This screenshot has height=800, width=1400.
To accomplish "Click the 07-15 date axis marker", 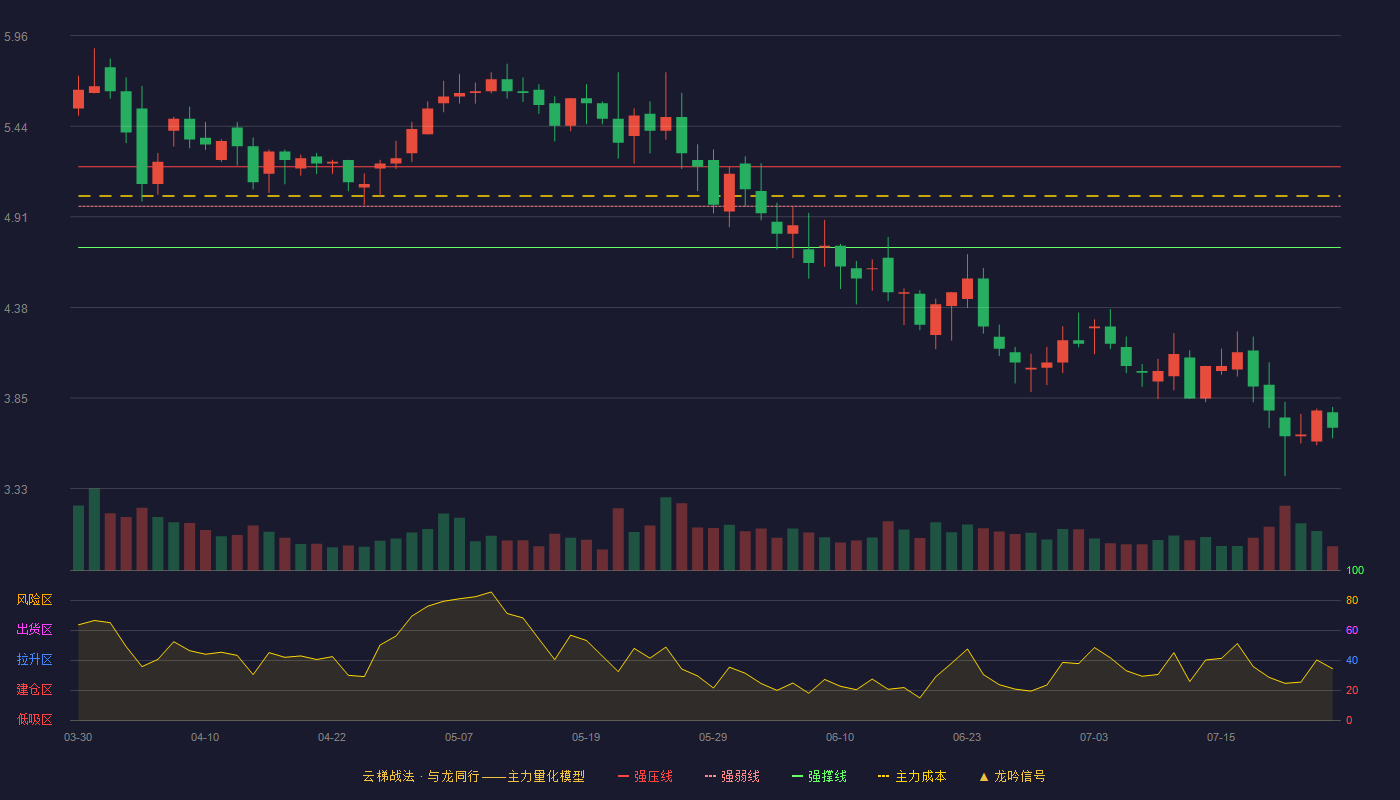I will pos(1221,737).
